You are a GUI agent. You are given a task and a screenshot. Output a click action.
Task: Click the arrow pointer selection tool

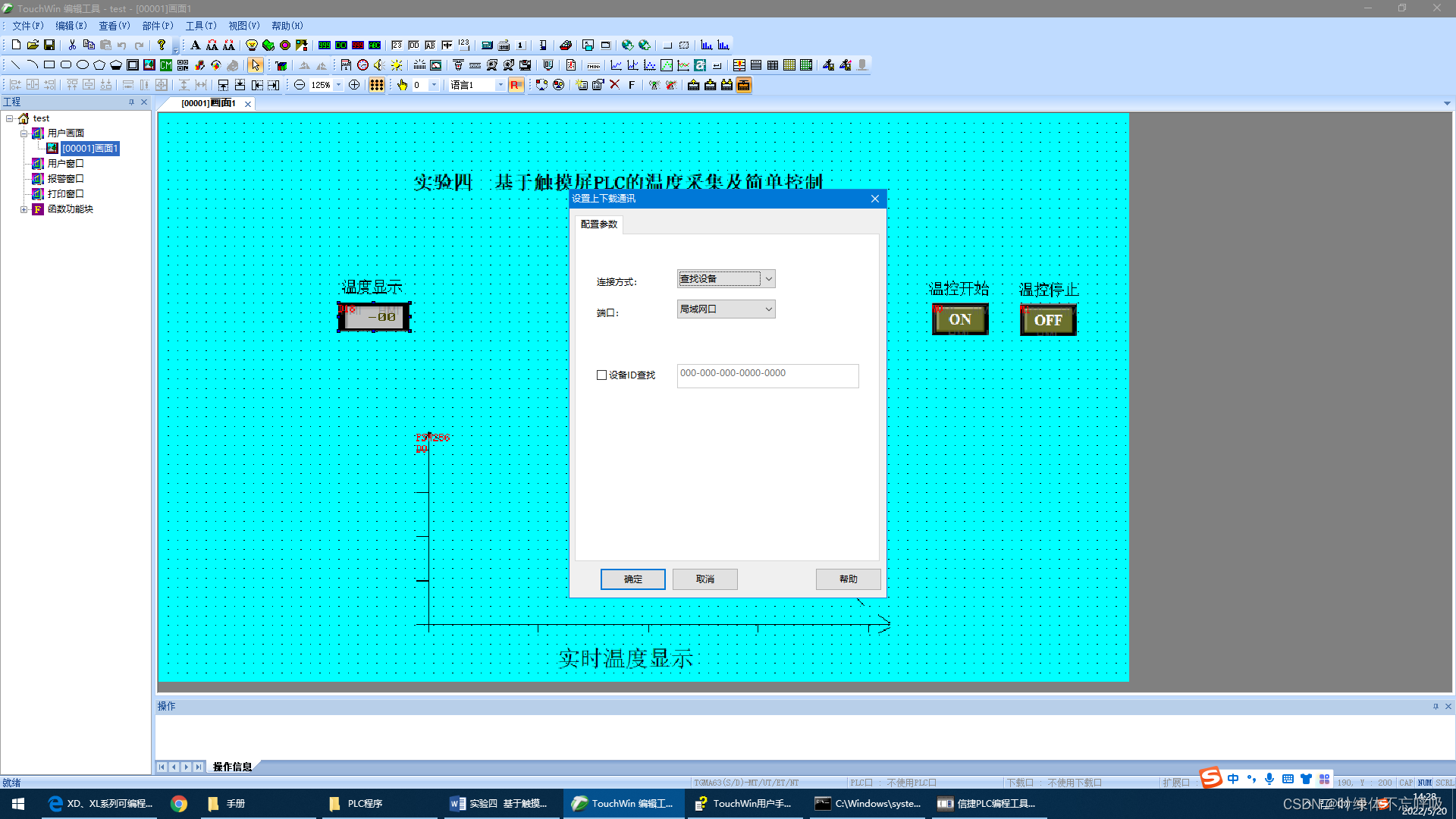(x=256, y=64)
